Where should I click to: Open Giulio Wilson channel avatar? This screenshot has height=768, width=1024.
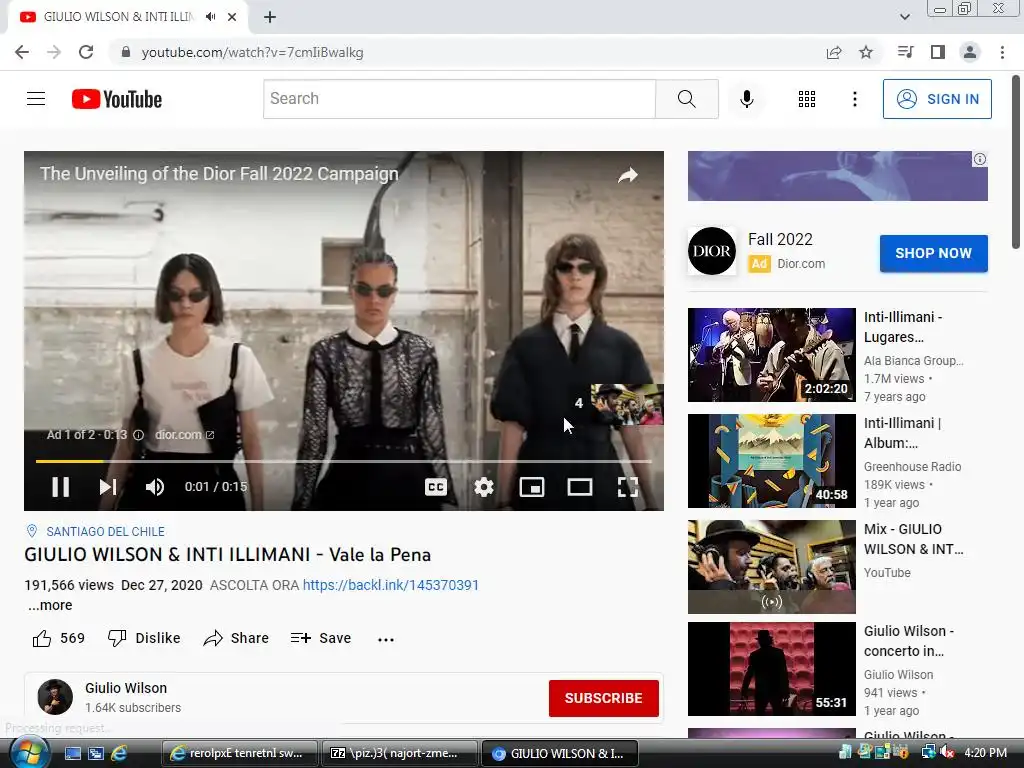55,697
